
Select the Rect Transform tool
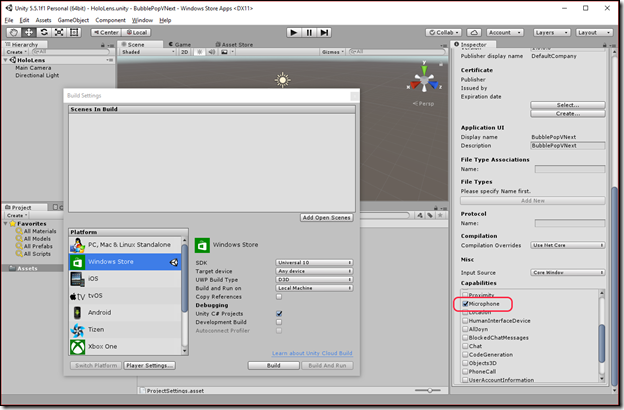click(74, 33)
